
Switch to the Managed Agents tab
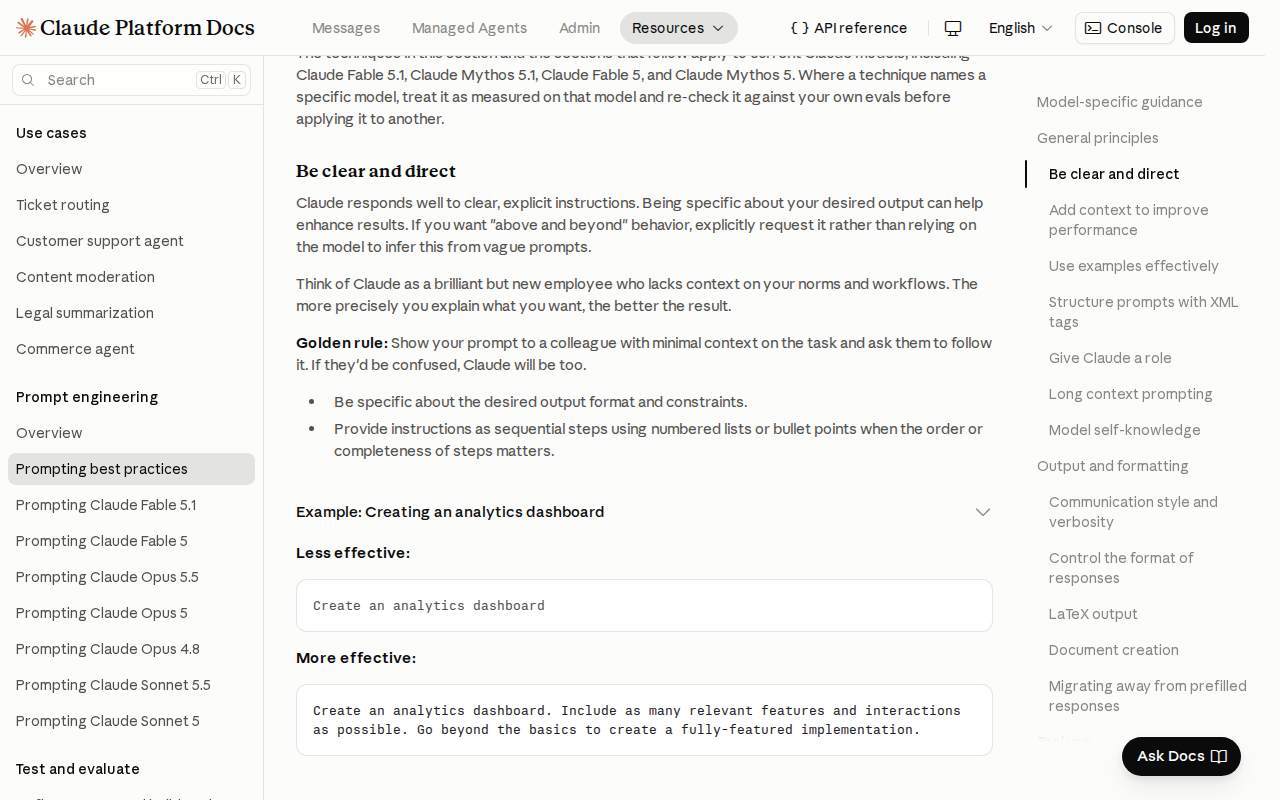coord(469,28)
